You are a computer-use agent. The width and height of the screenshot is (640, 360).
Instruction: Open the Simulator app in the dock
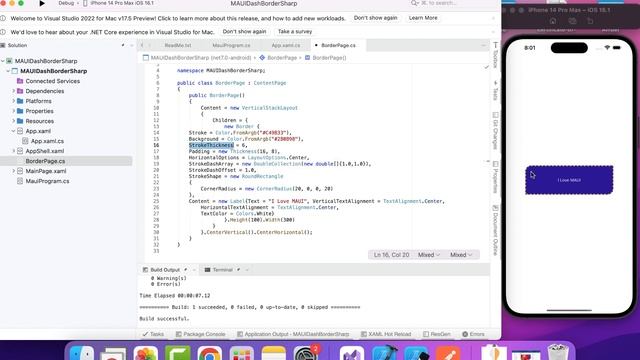416,353
